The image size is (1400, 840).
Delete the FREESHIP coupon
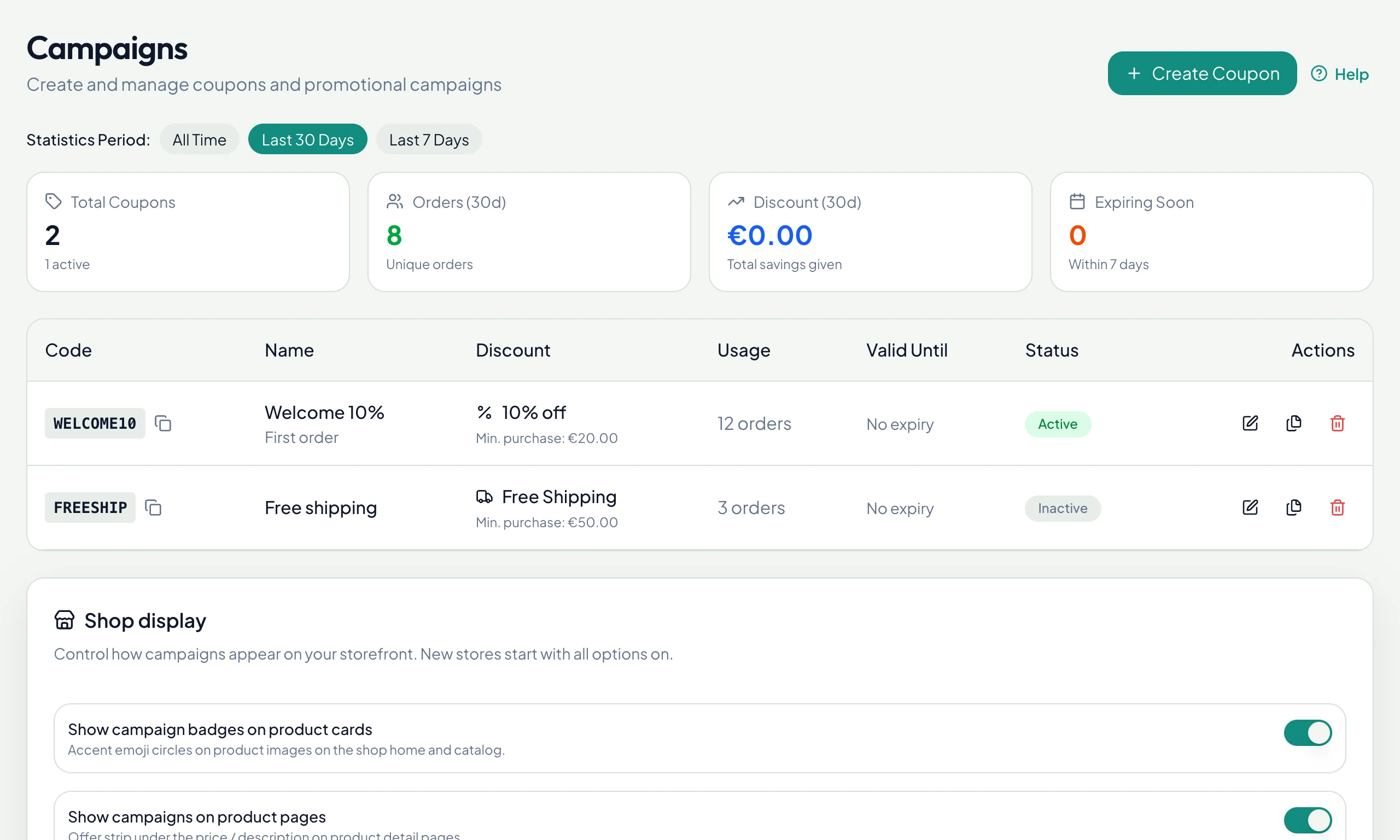click(1337, 507)
